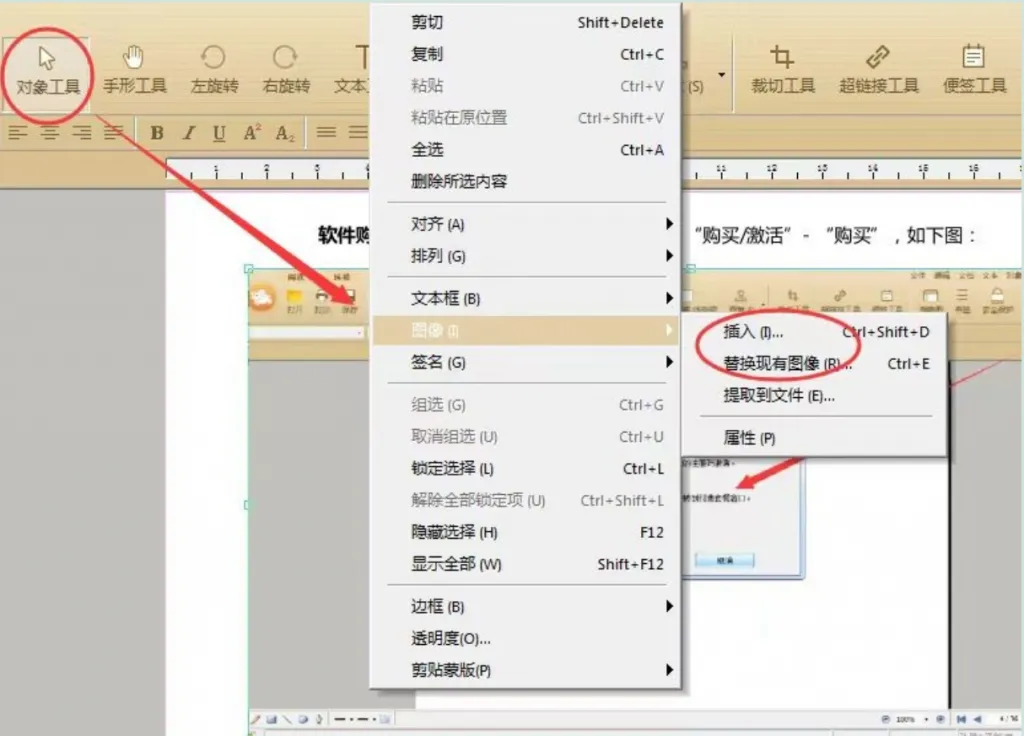Open 属性 (P) in image submenu
Image resolution: width=1024 pixels, height=736 pixels.
[815, 438]
